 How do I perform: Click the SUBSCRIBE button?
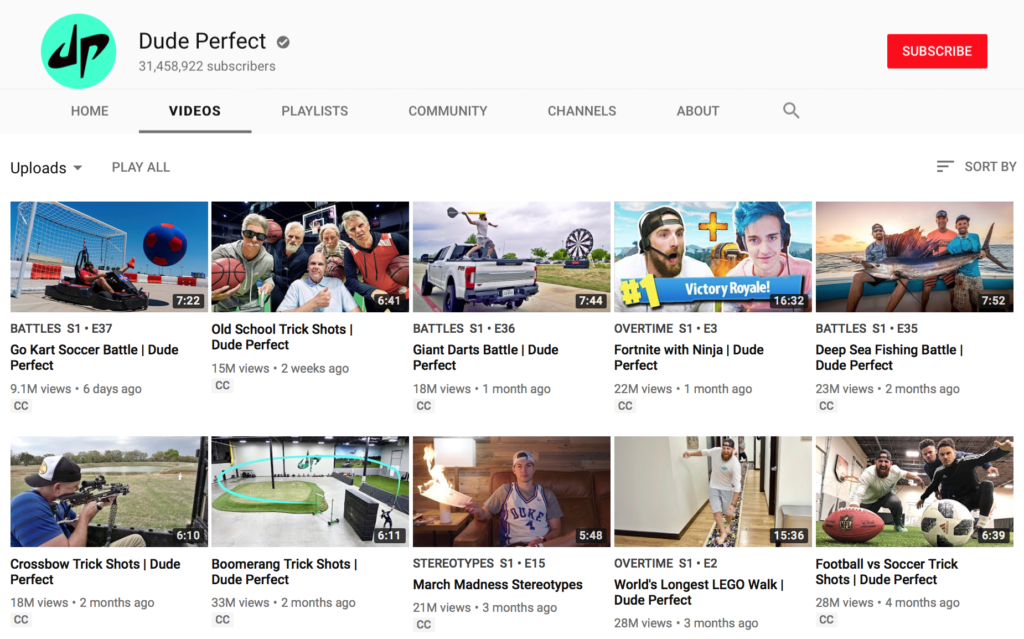click(936, 50)
